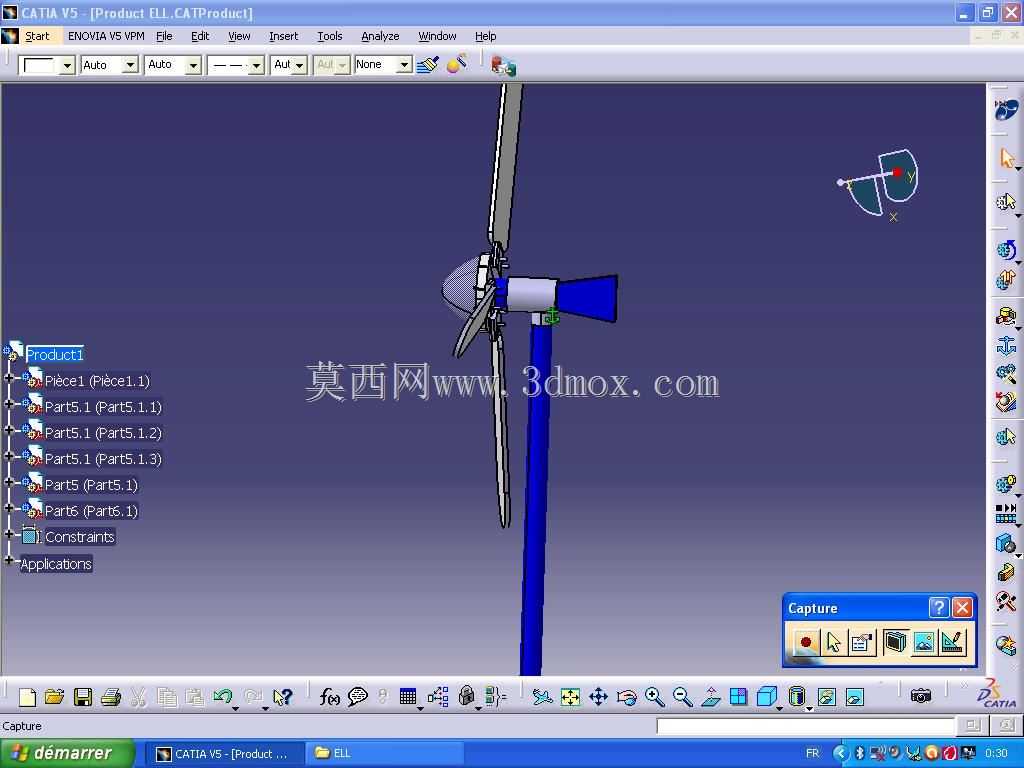Open the Formula f(x) editor
This screenshot has height=768, width=1024.
tap(329, 697)
